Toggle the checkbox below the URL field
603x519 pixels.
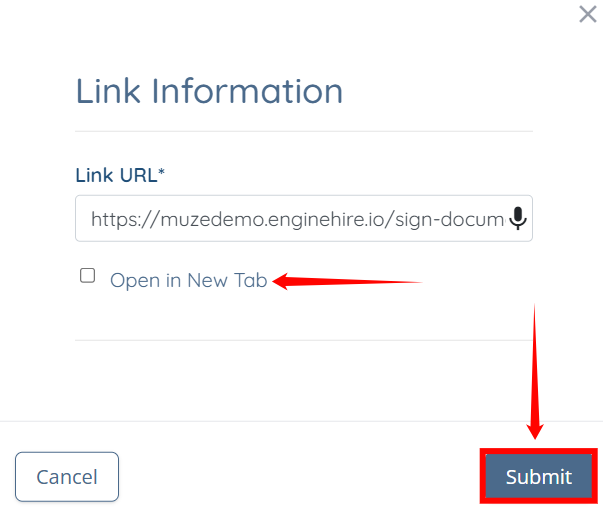point(87,276)
